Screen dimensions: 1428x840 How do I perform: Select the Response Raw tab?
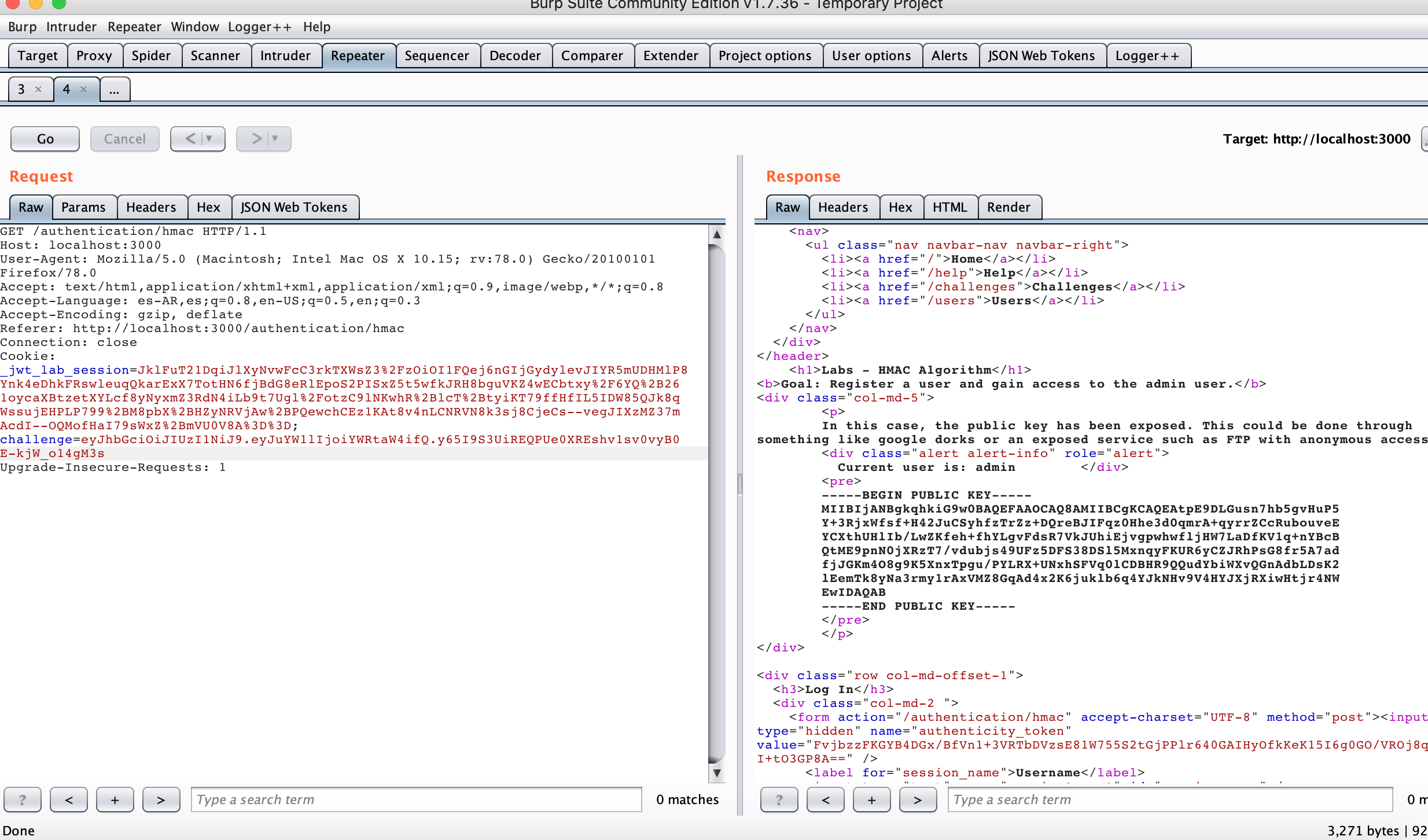[x=787, y=207]
